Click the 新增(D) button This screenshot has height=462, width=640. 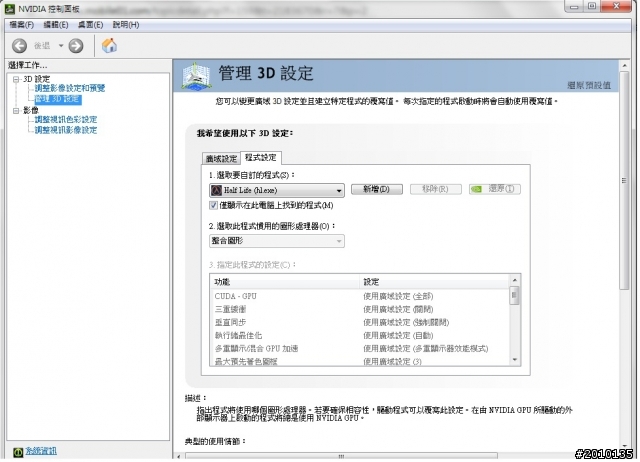click(377, 189)
